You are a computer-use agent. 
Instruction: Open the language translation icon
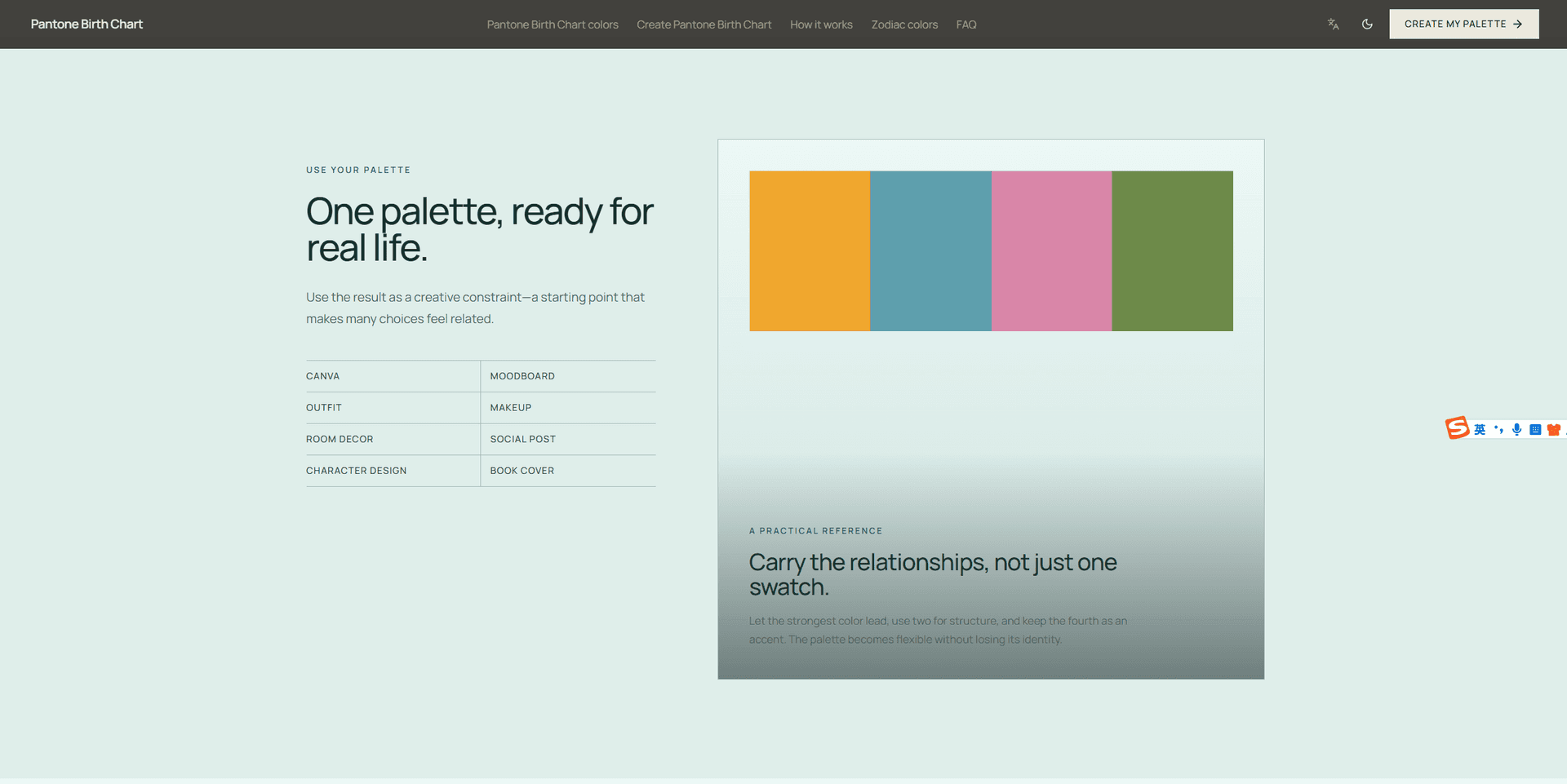tap(1333, 24)
